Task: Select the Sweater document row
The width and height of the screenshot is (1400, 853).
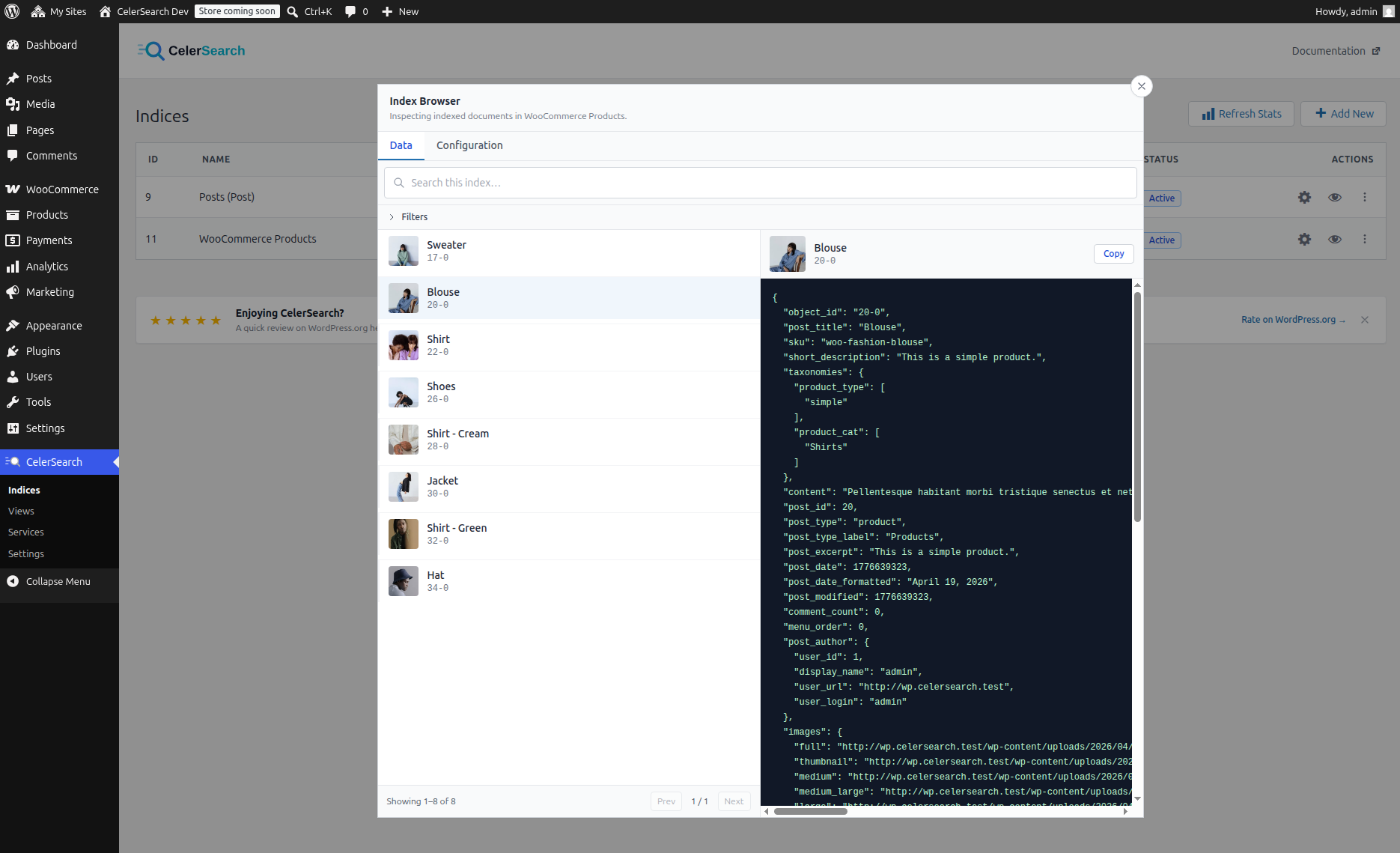Action: click(569, 252)
